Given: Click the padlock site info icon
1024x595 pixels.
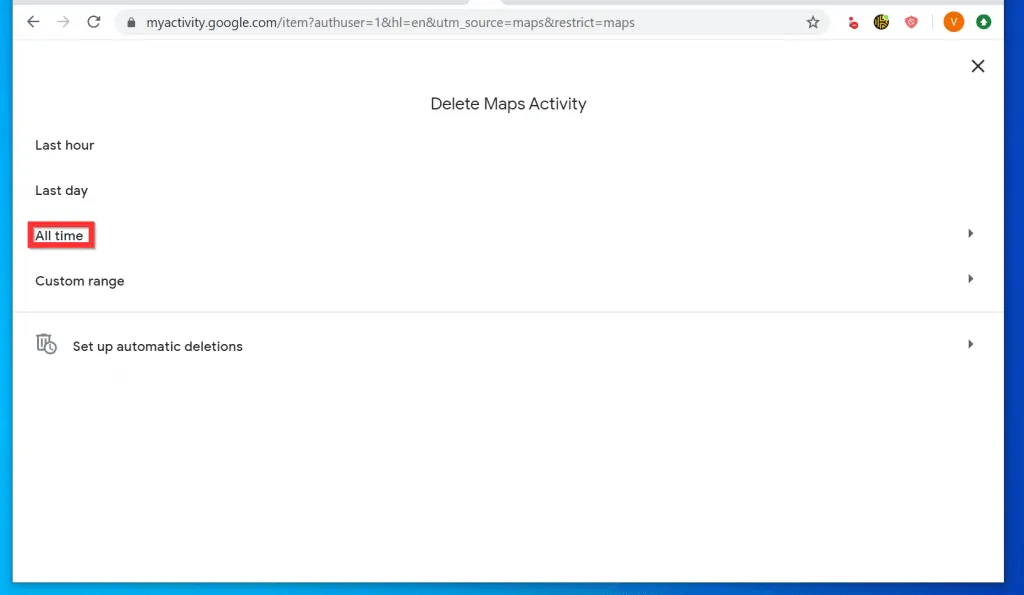Looking at the screenshot, I should (131, 23).
